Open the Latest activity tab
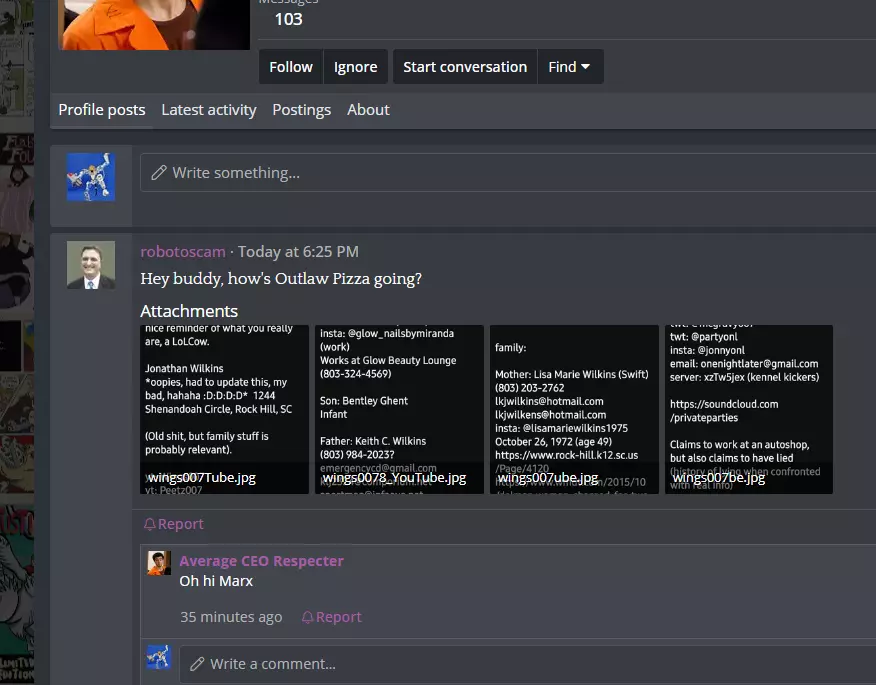Screen dimensions: 876x685 click(x=209, y=110)
